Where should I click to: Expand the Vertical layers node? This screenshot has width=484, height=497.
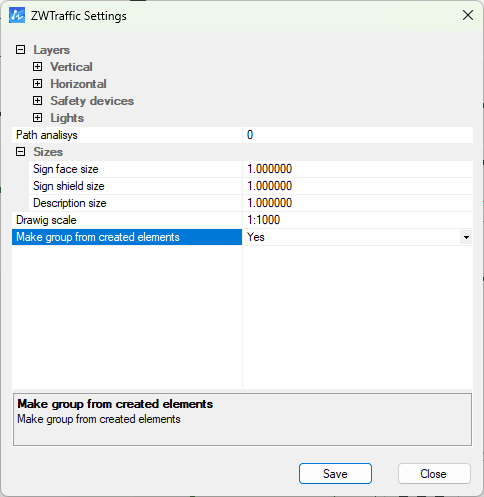pyautogui.click(x=37, y=67)
